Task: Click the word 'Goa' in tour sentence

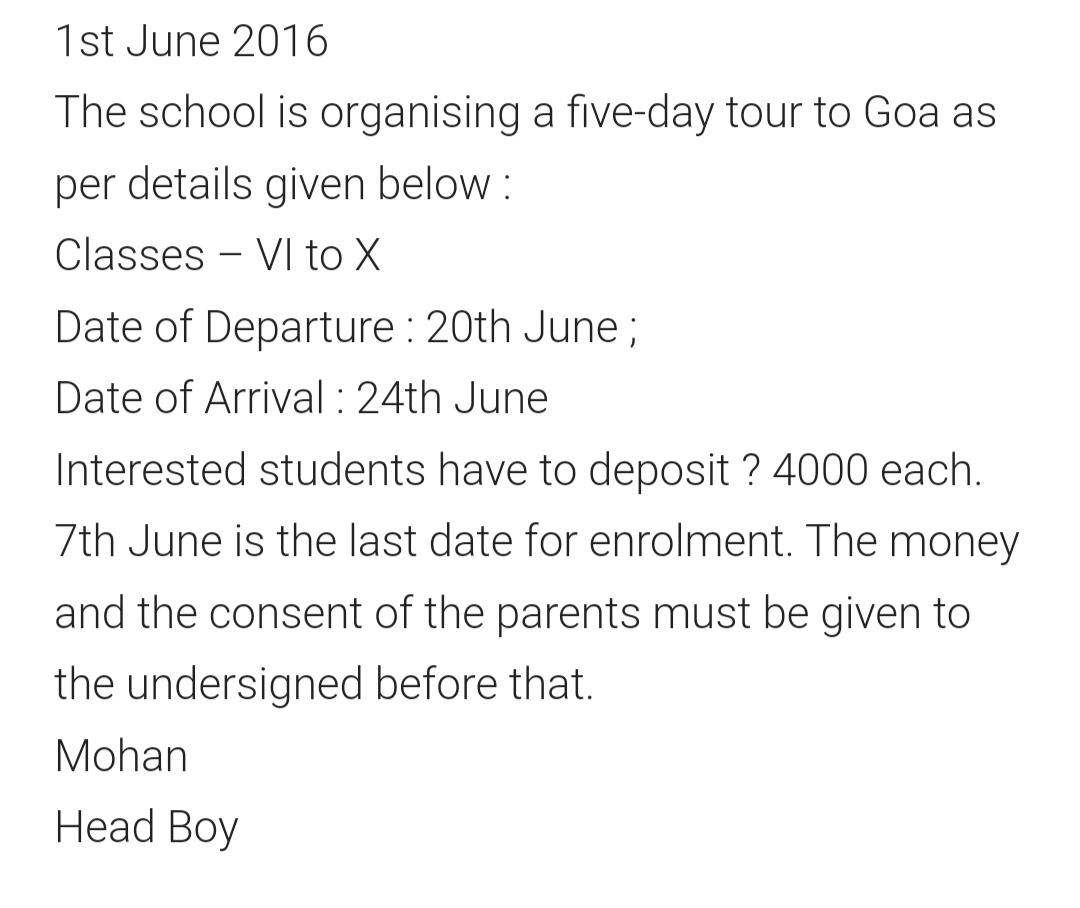Action: click(x=901, y=112)
